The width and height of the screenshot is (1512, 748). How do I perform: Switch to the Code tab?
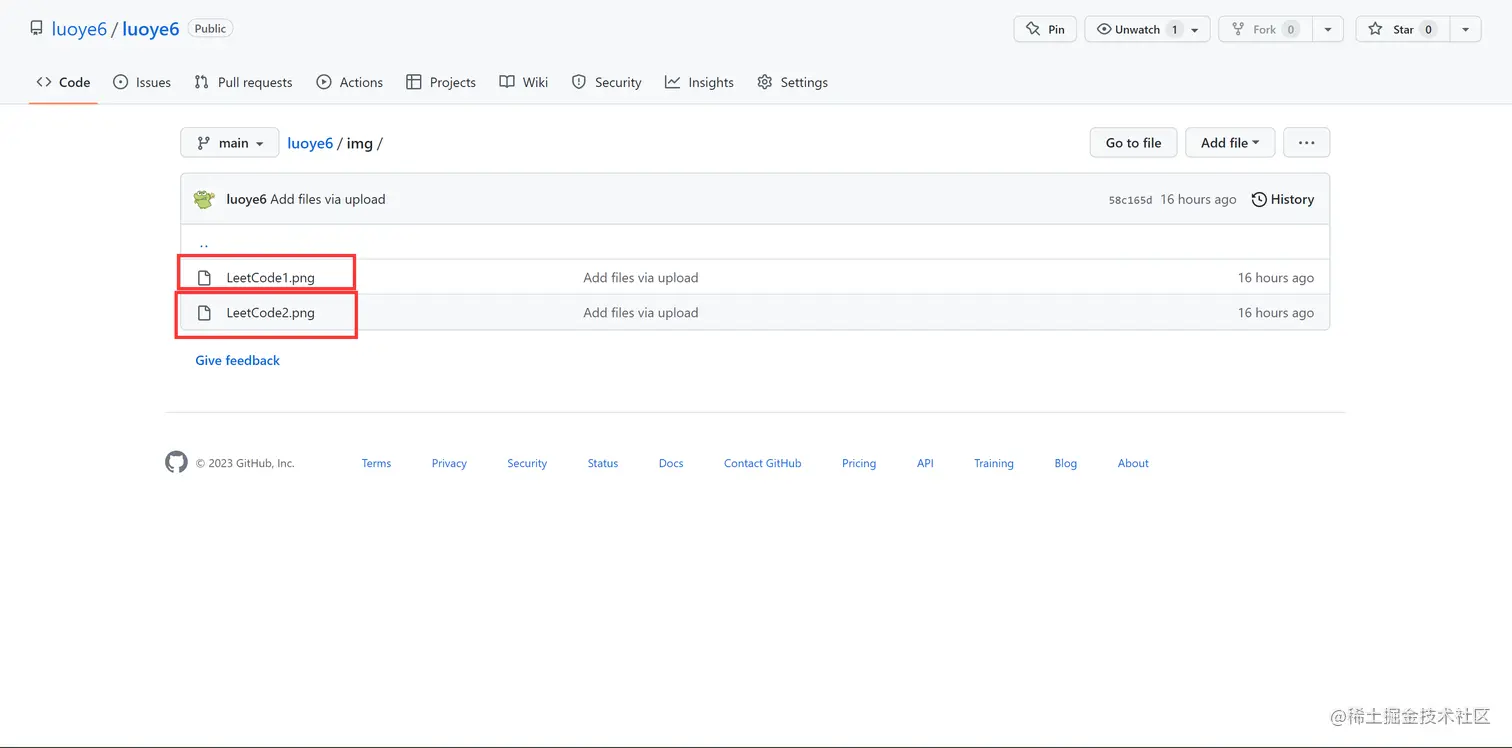click(x=63, y=82)
